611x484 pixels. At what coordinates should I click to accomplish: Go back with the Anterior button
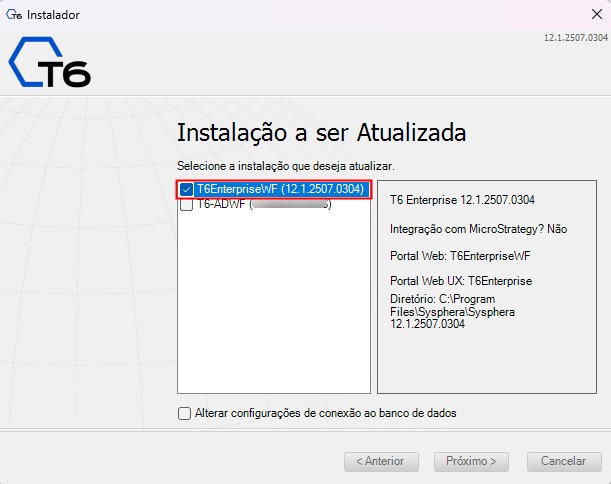click(x=381, y=461)
